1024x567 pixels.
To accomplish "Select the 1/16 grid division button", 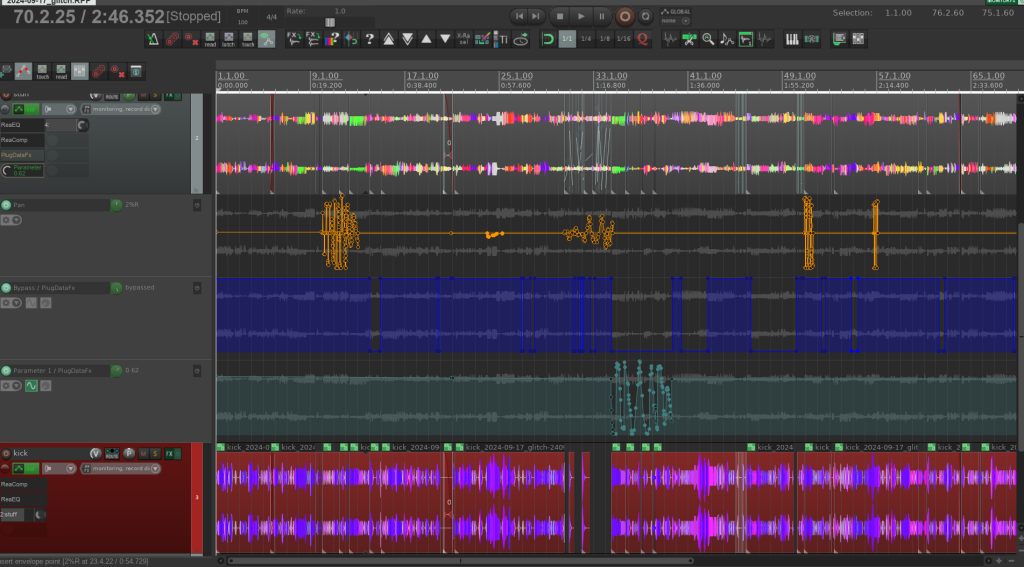I will tap(623, 39).
